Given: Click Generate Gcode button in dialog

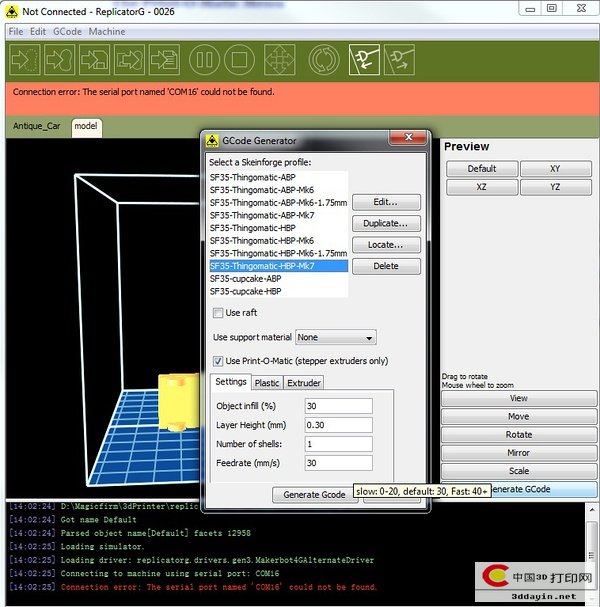Looking at the screenshot, I should [x=315, y=495].
